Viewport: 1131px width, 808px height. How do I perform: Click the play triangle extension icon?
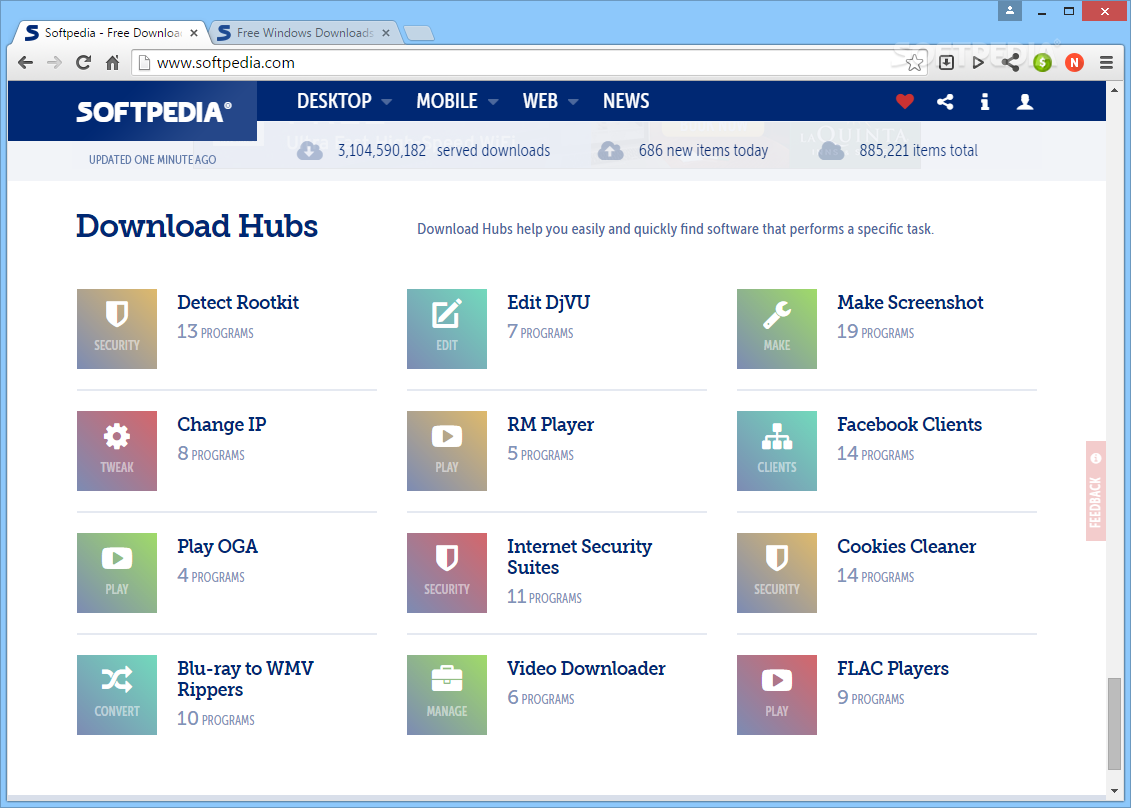click(978, 63)
